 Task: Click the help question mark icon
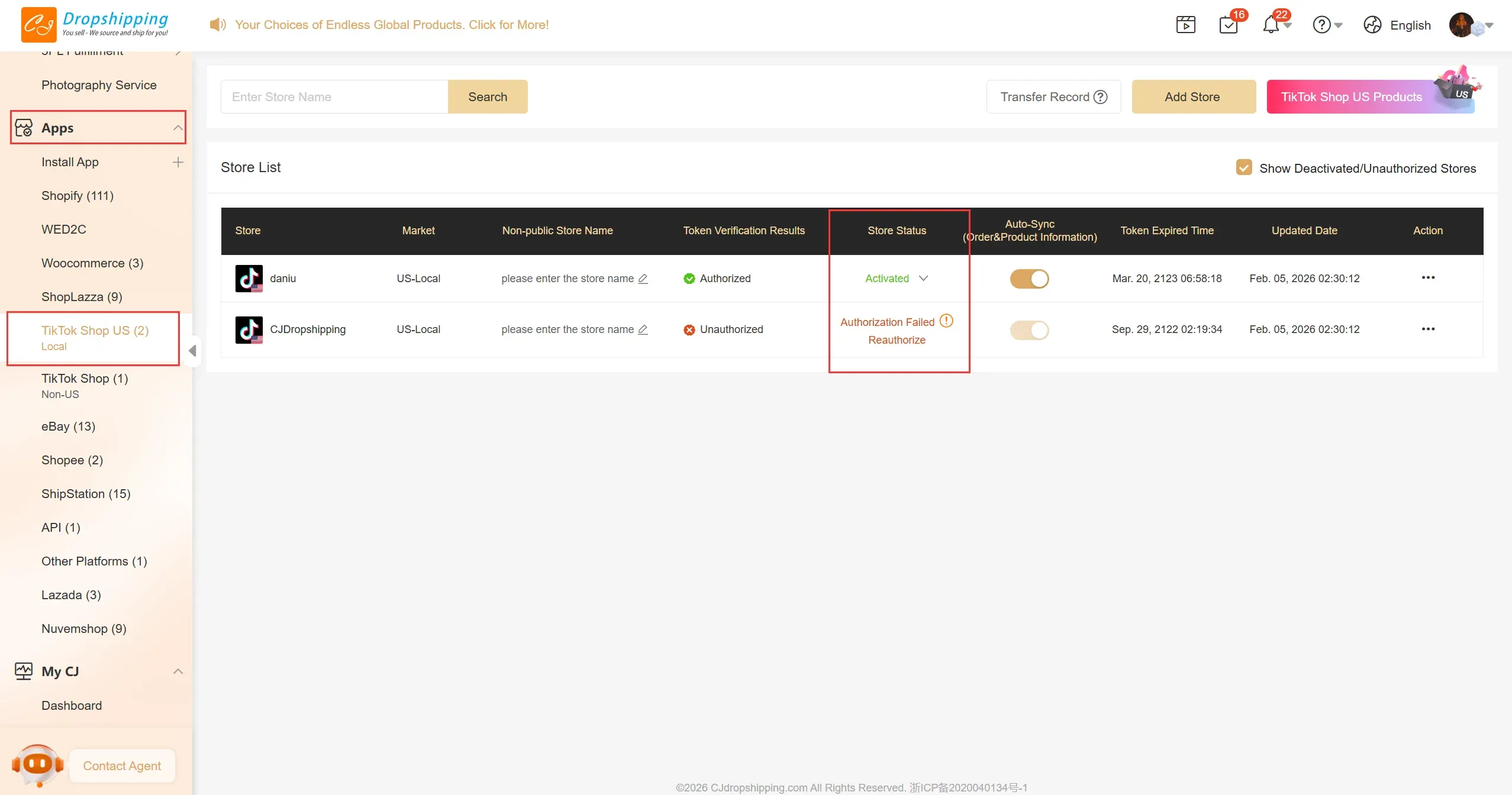[x=1321, y=25]
